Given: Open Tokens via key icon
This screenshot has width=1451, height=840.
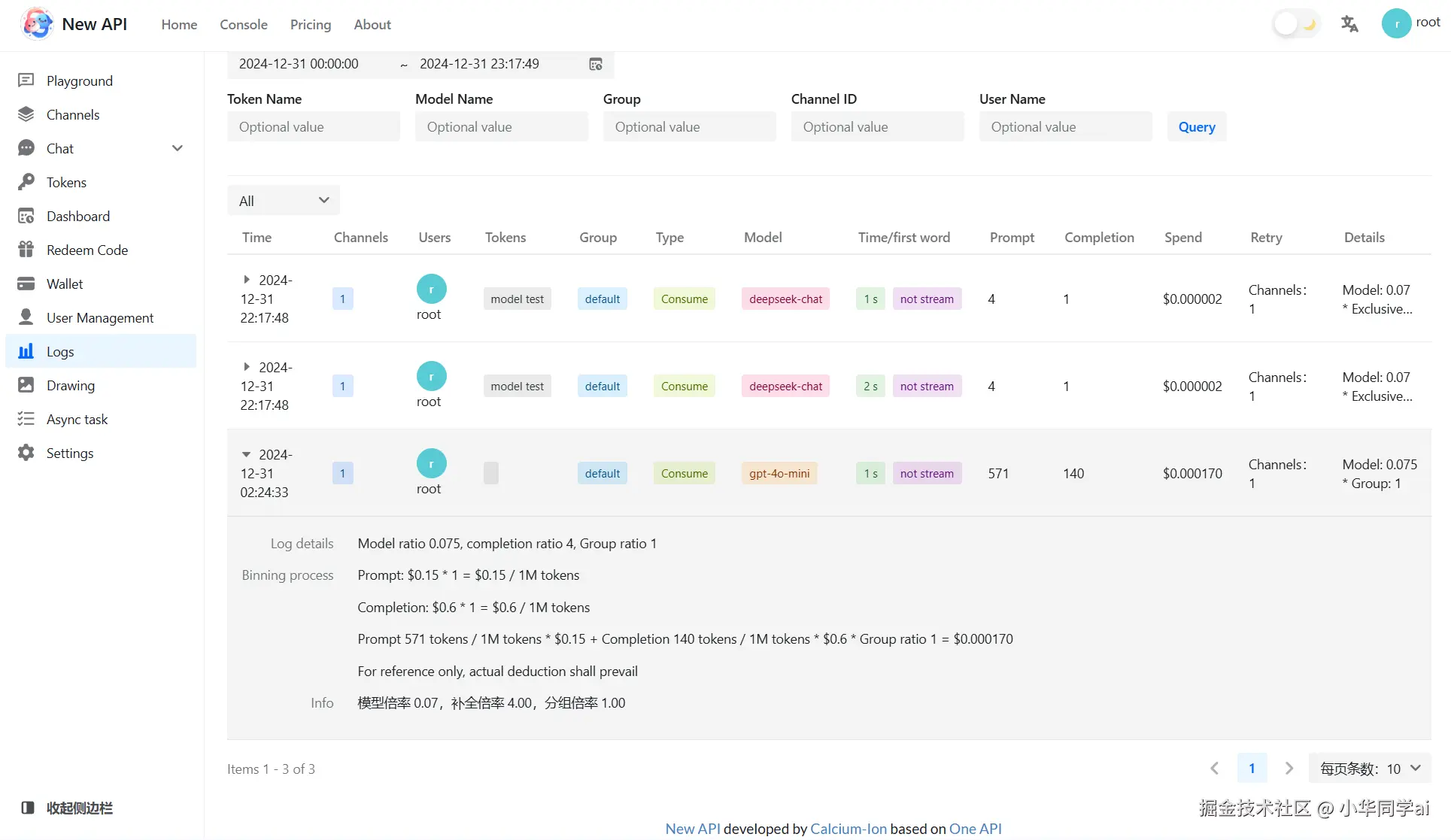Looking at the screenshot, I should click(26, 182).
